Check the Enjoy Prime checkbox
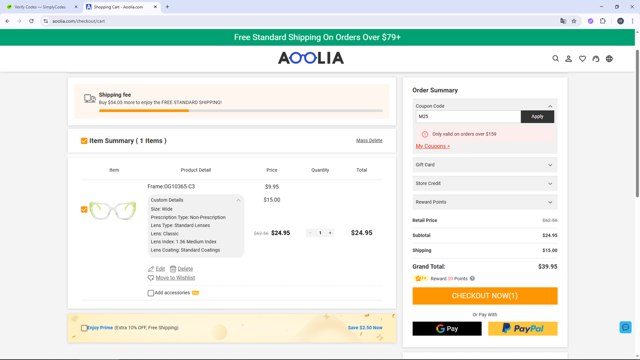The width and height of the screenshot is (640, 360). pos(84,328)
